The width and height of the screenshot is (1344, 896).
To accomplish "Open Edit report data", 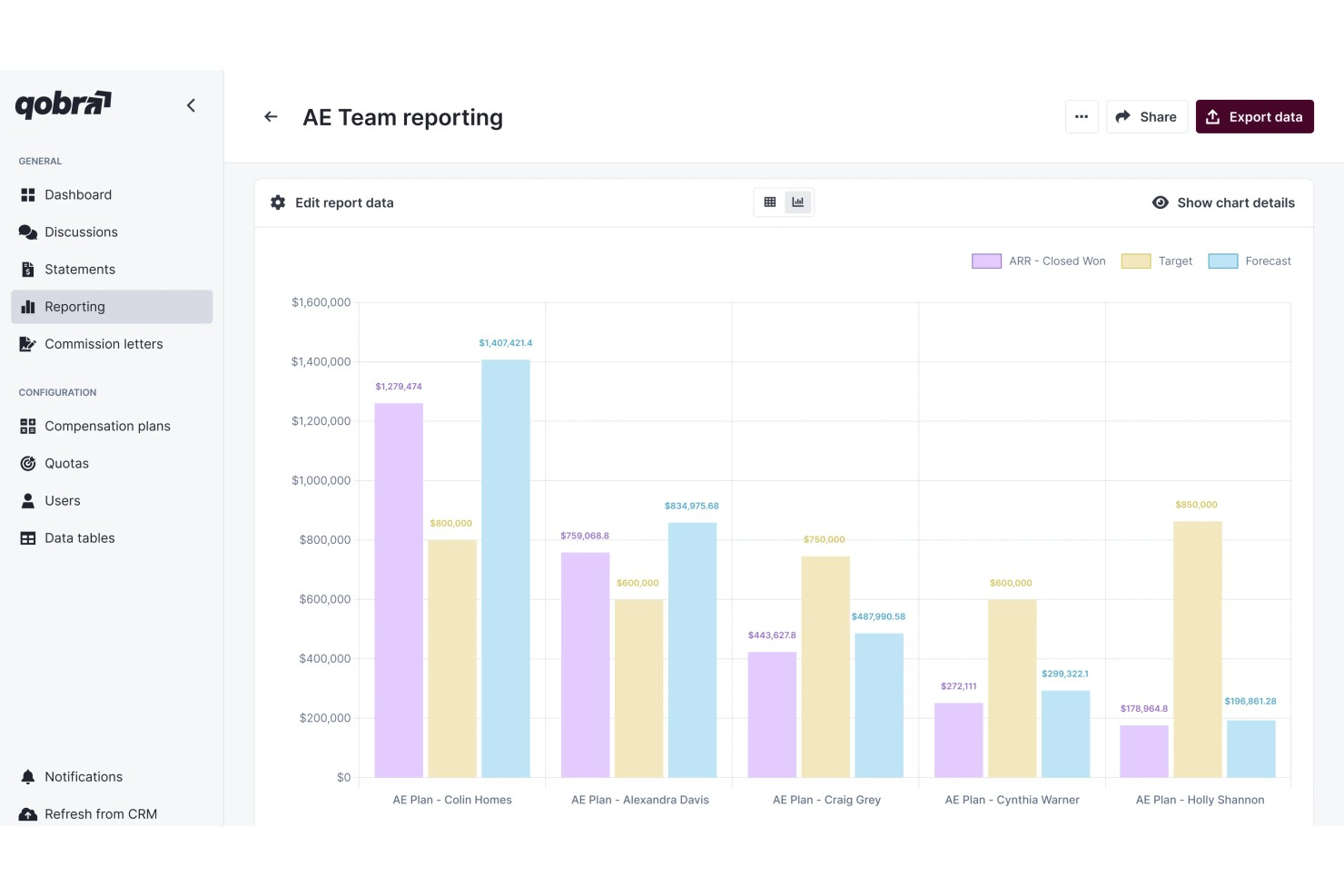I will click(x=332, y=203).
